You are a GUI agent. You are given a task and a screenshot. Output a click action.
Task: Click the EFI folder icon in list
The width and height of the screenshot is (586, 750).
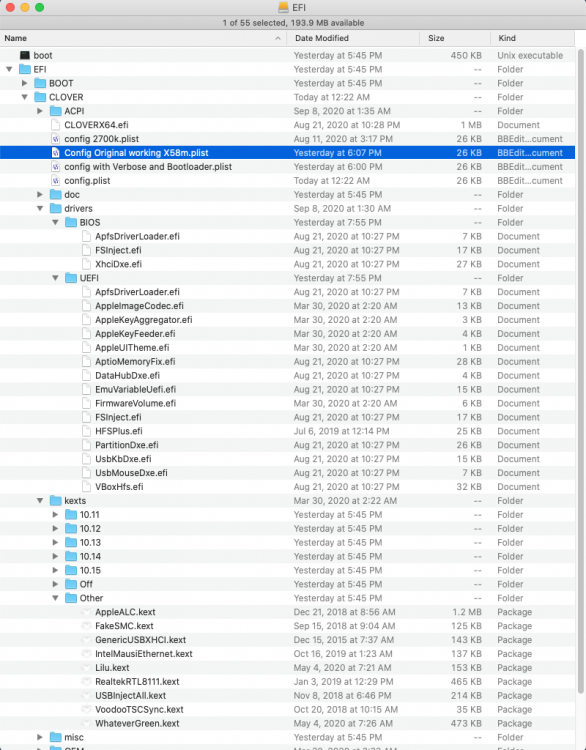click(x=25, y=69)
